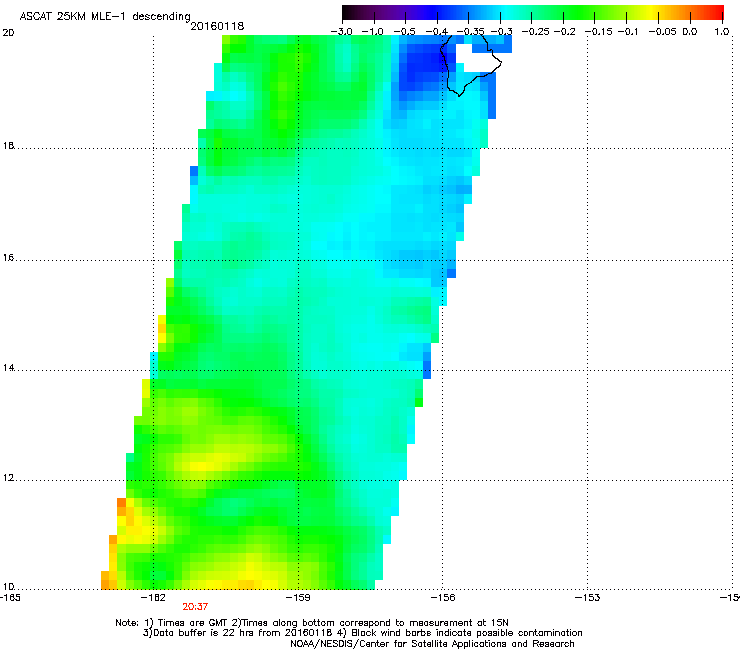
Task: Click the NOAA/NESDIS credit line
Action: pos(432,644)
